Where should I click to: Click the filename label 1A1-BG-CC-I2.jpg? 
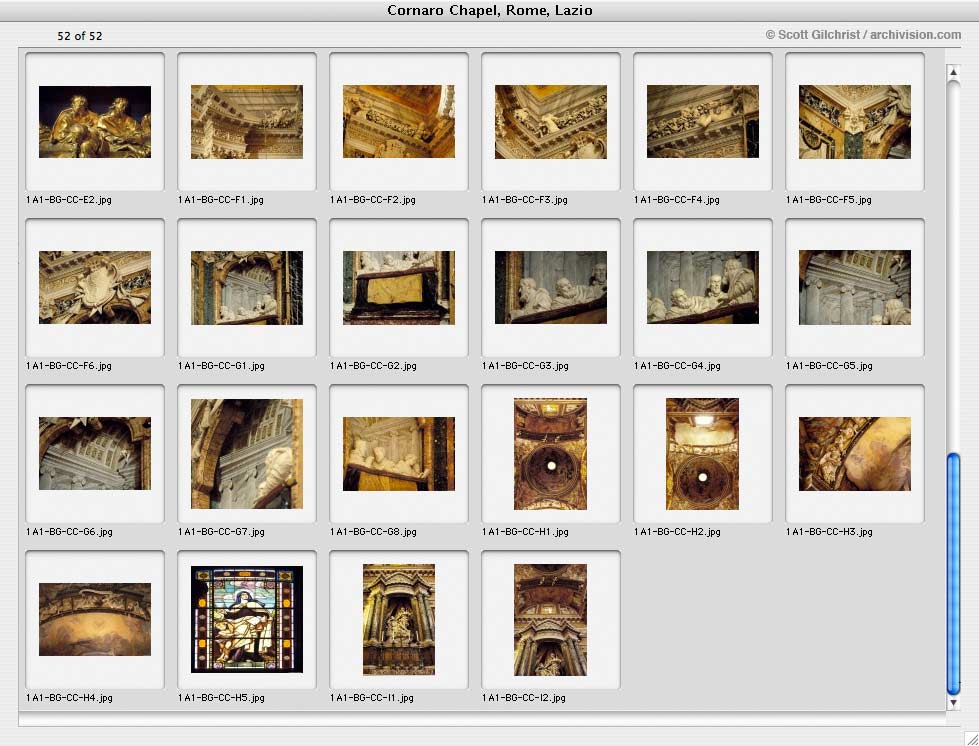tap(524, 698)
